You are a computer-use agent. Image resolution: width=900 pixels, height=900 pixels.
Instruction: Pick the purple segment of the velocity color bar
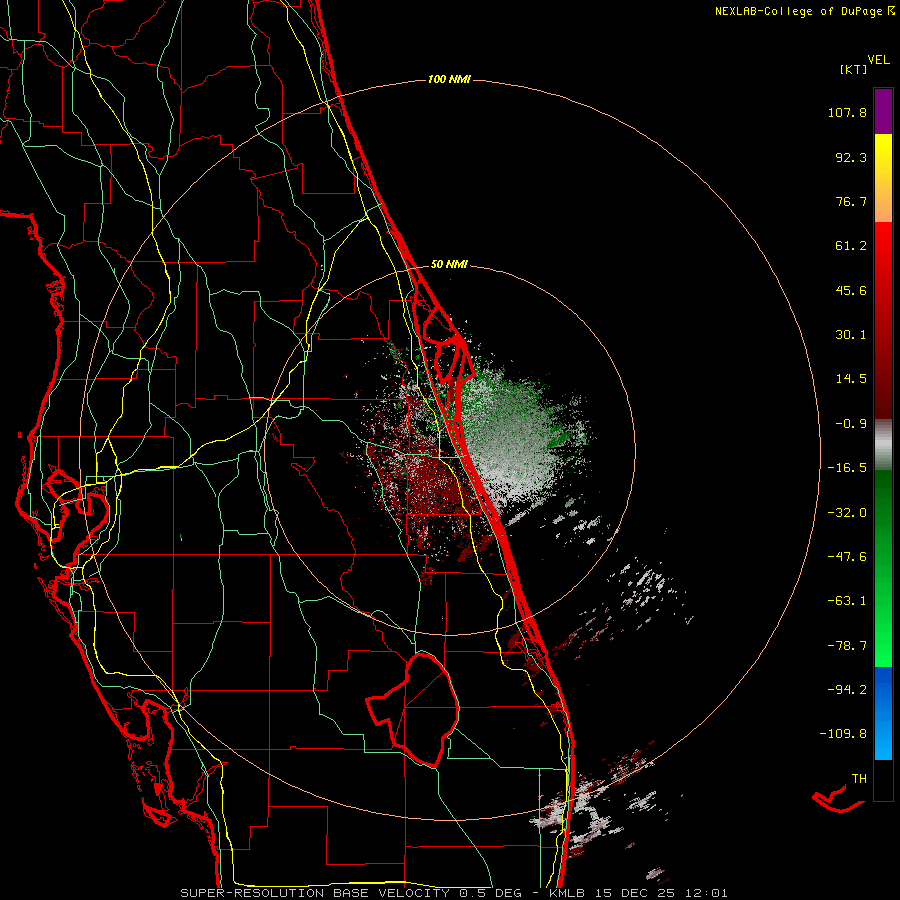click(x=883, y=111)
